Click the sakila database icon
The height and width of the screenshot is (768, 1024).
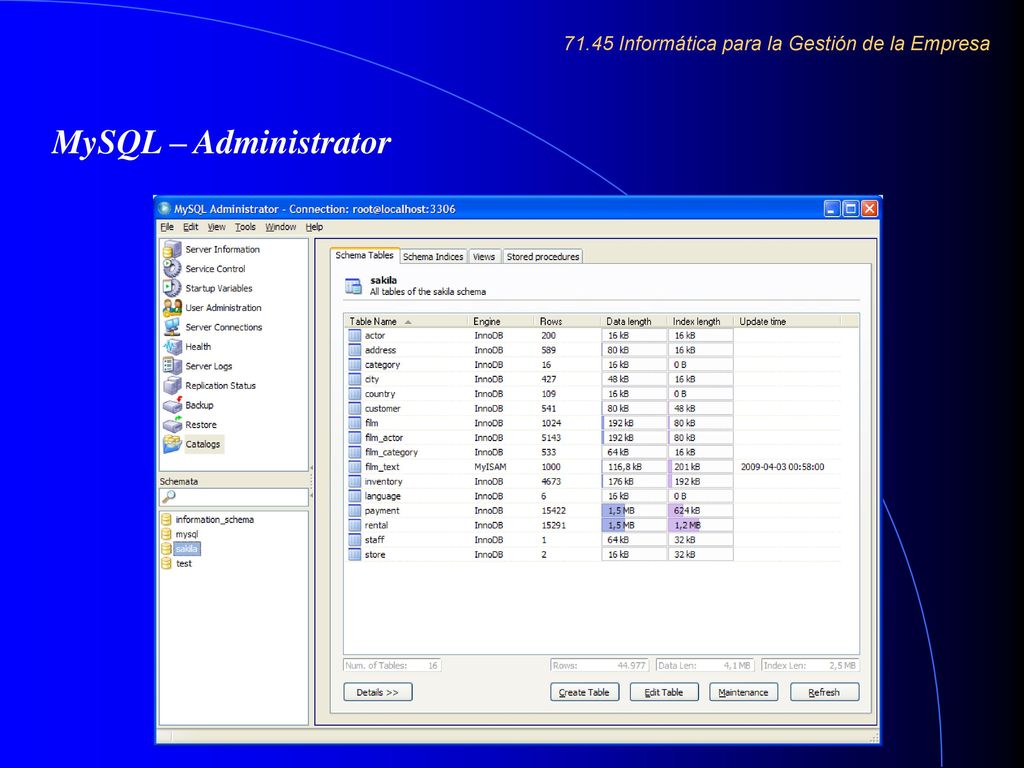167,549
